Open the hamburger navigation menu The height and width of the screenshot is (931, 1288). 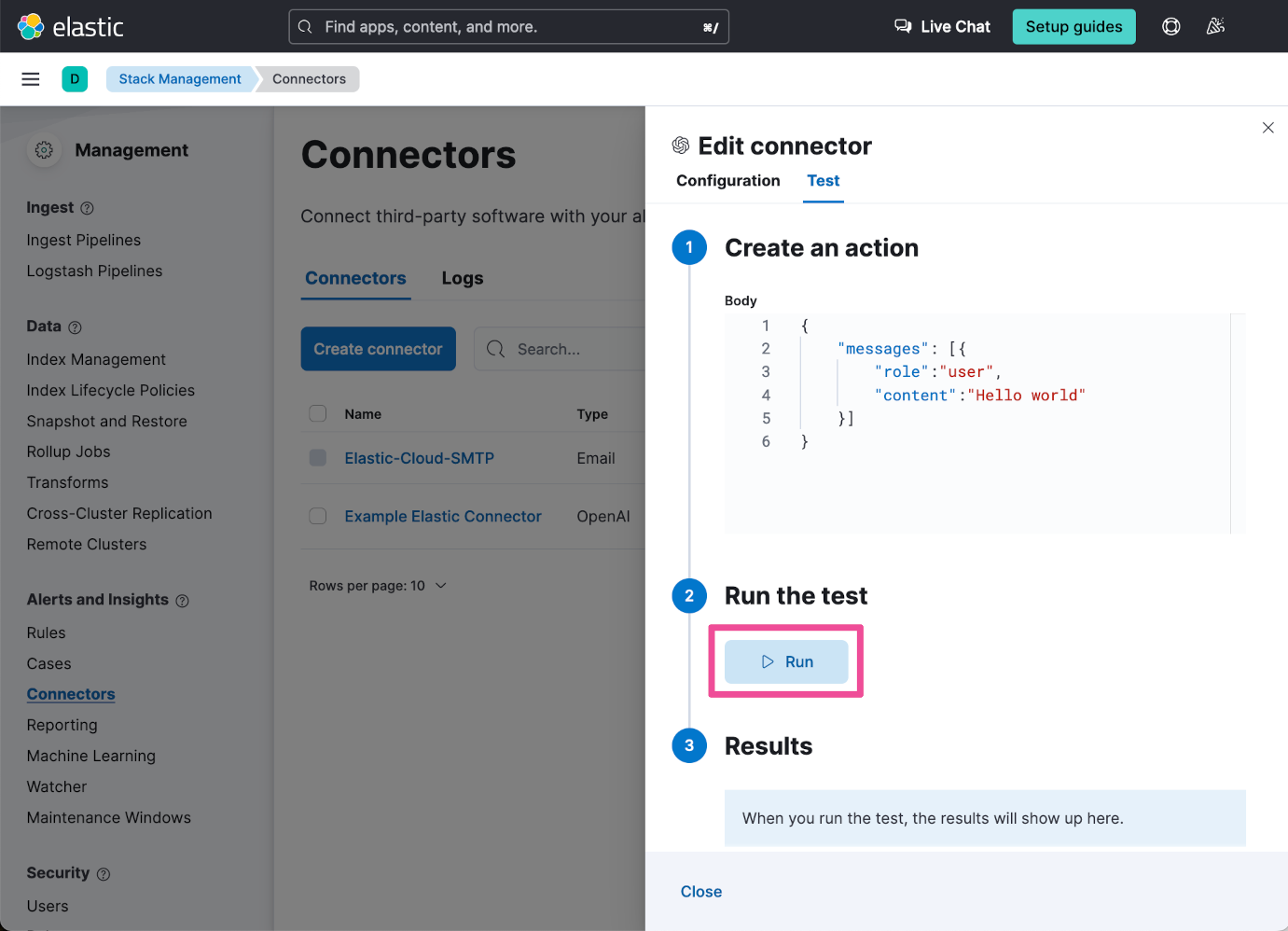[x=31, y=79]
